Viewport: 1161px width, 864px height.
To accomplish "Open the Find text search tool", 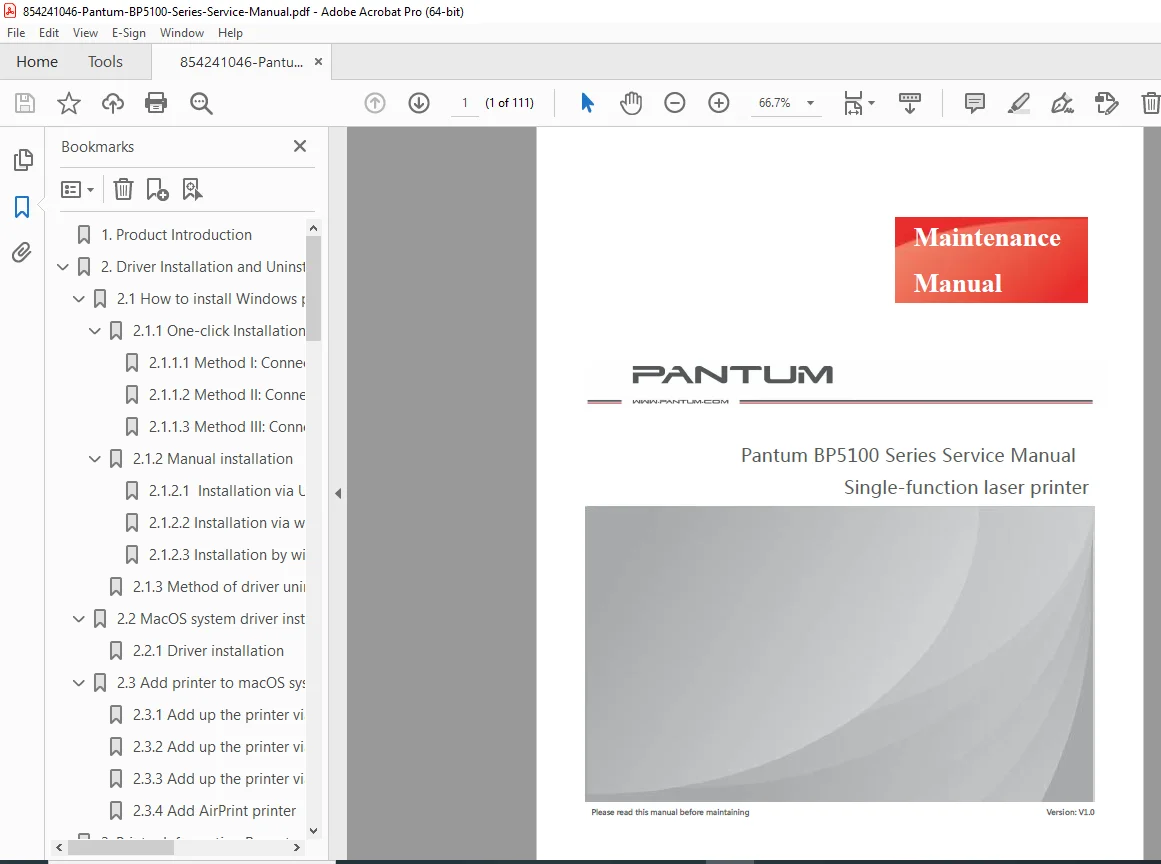I will pyautogui.click(x=201, y=103).
